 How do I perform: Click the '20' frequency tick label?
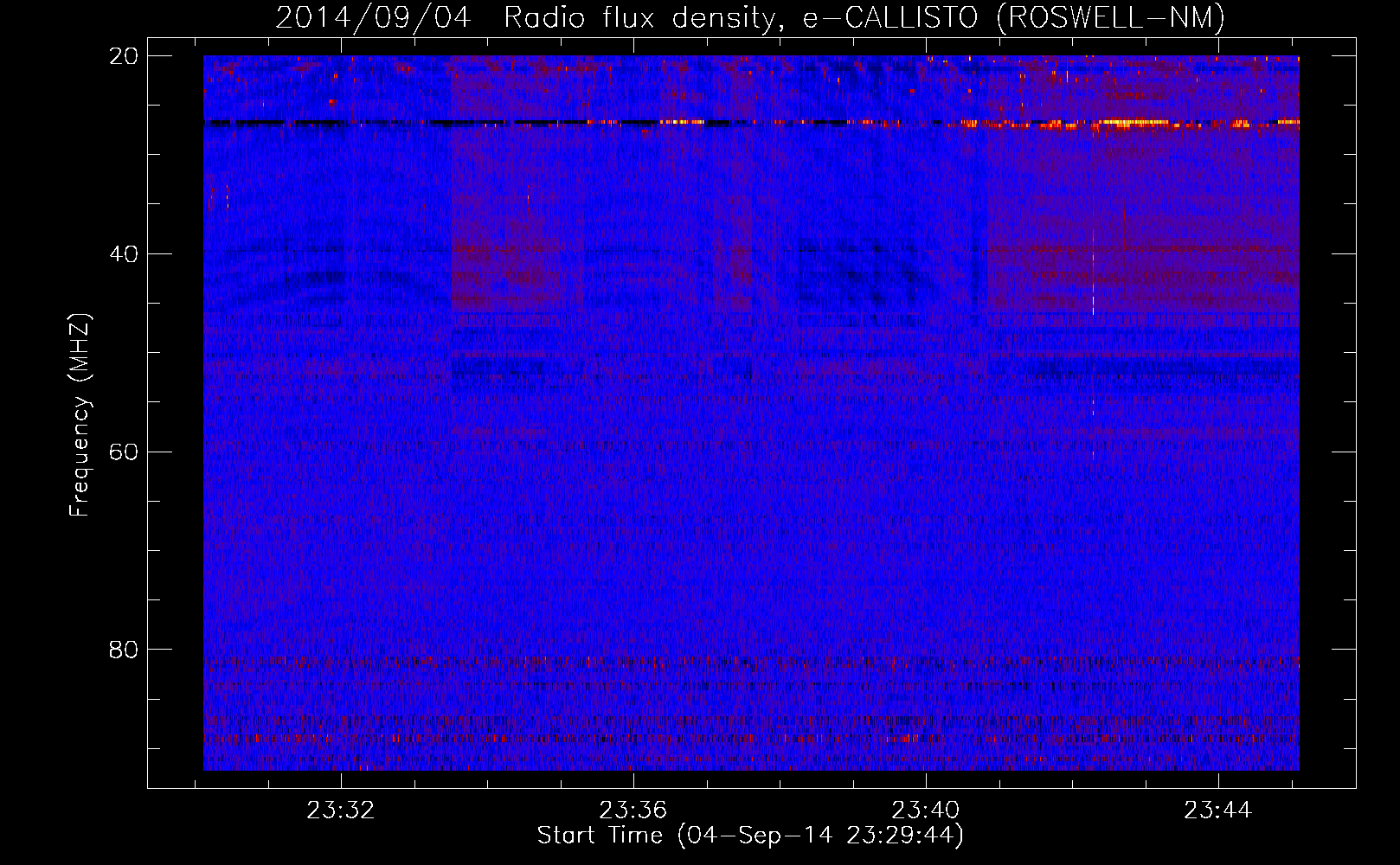click(x=124, y=56)
